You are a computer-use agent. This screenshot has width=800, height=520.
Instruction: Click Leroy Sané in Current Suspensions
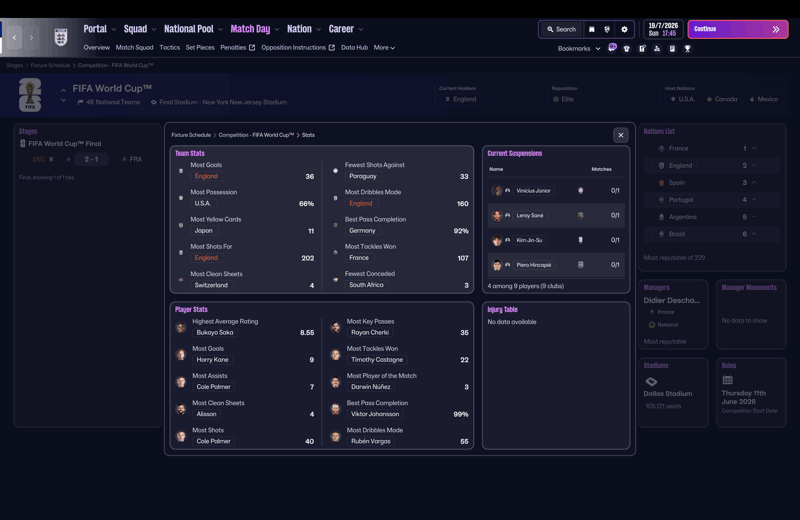pyautogui.click(x=530, y=215)
